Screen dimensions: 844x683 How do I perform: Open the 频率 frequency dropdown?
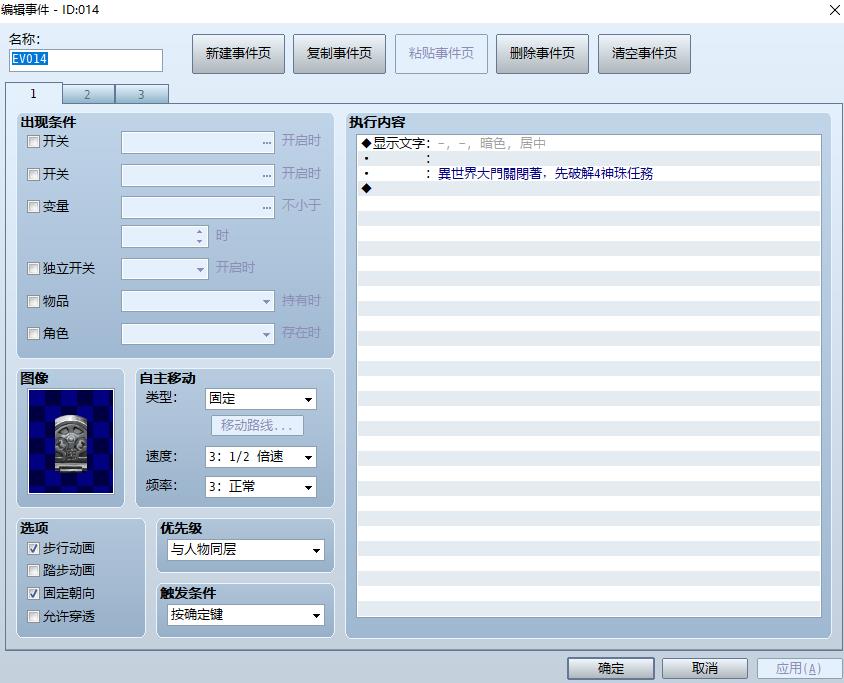click(261, 487)
